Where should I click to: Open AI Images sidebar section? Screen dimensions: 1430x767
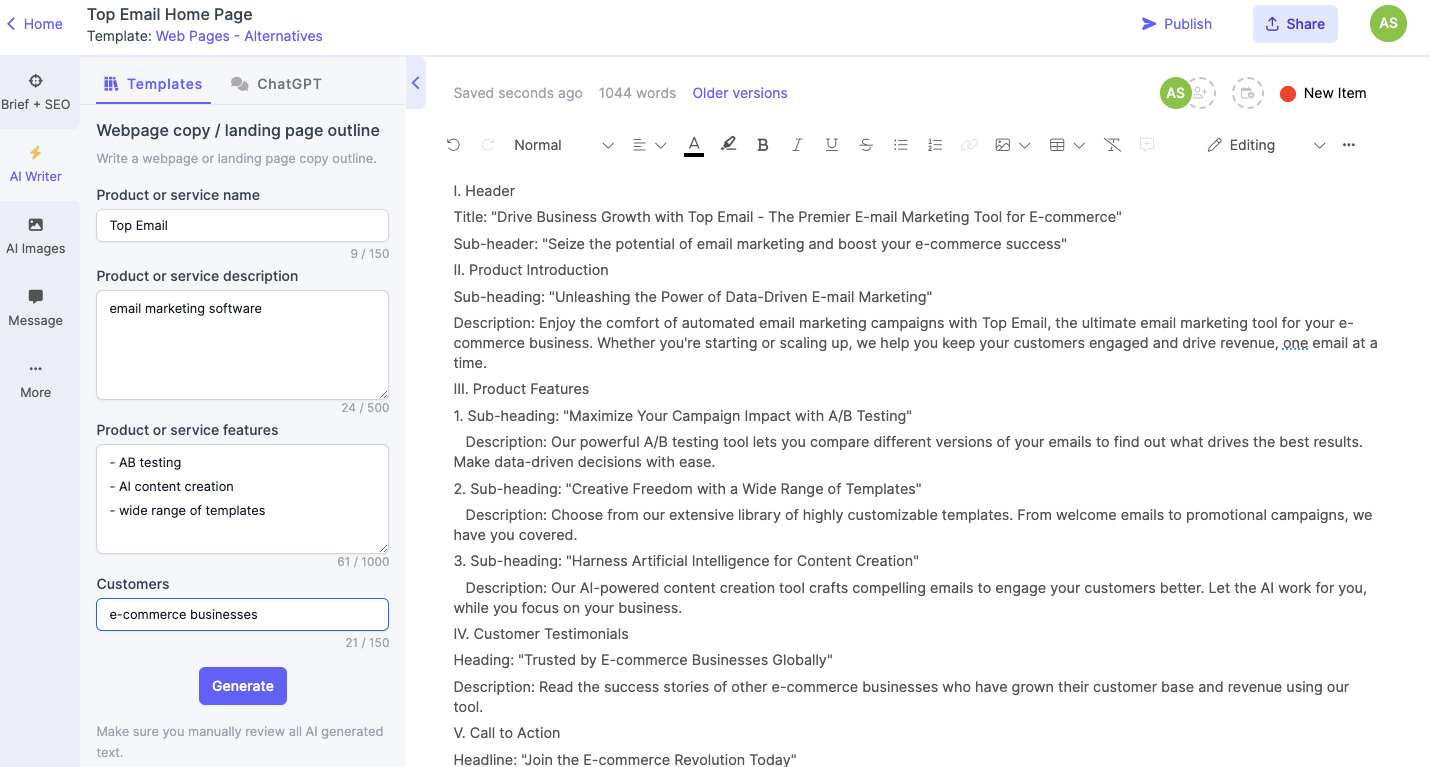36,236
